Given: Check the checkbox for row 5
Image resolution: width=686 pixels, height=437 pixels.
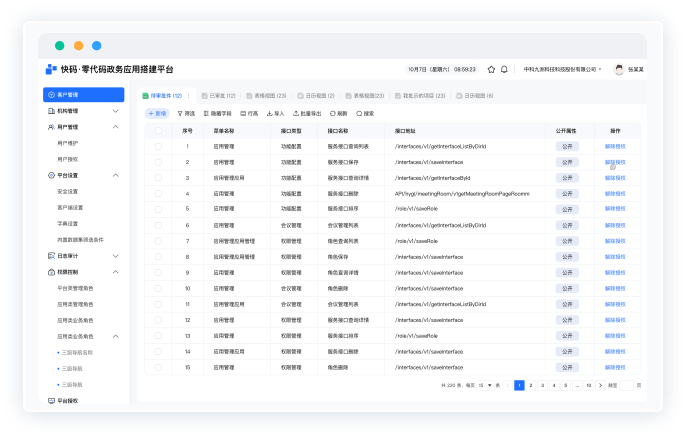Looking at the screenshot, I should [157, 209].
